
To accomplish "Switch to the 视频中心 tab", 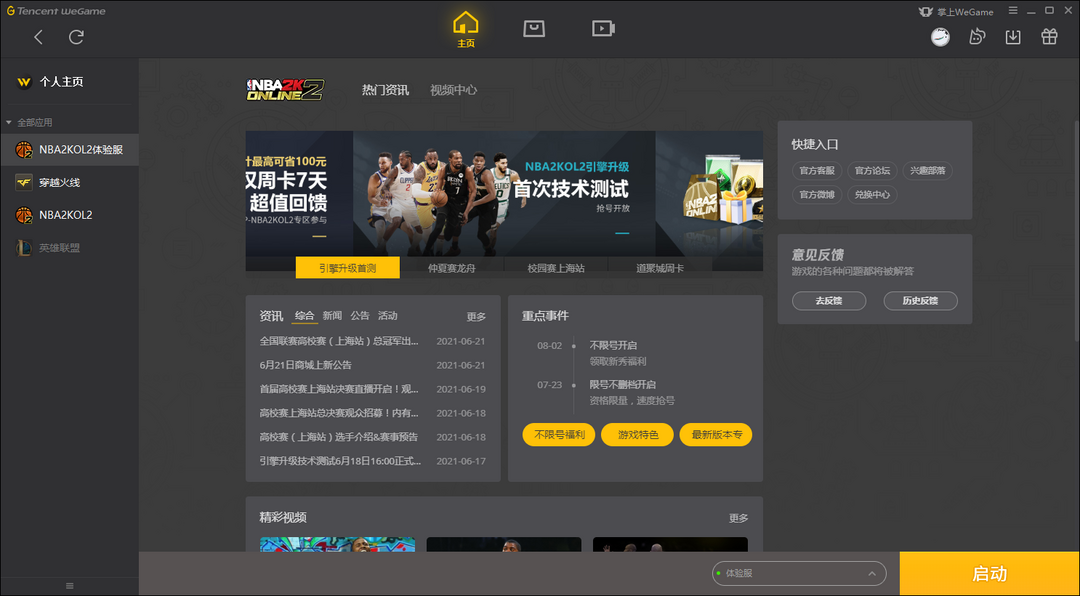I will point(453,90).
